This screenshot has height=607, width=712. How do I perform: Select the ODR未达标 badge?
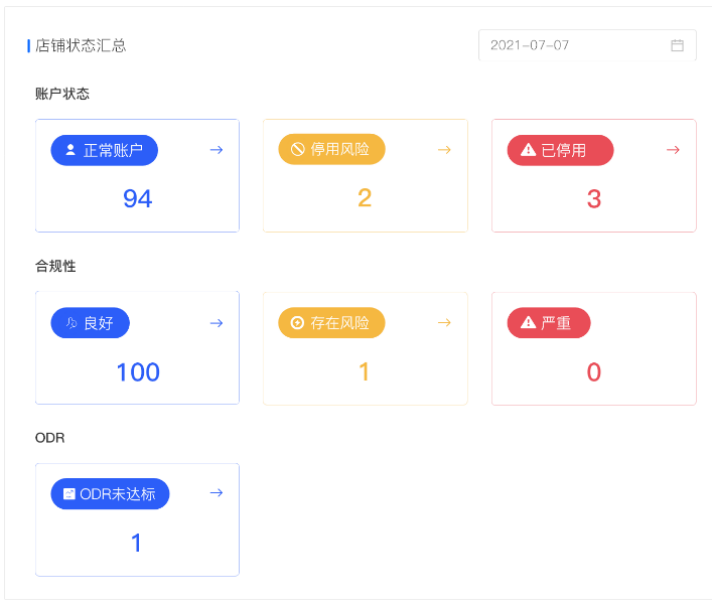(x=110, y=493)
